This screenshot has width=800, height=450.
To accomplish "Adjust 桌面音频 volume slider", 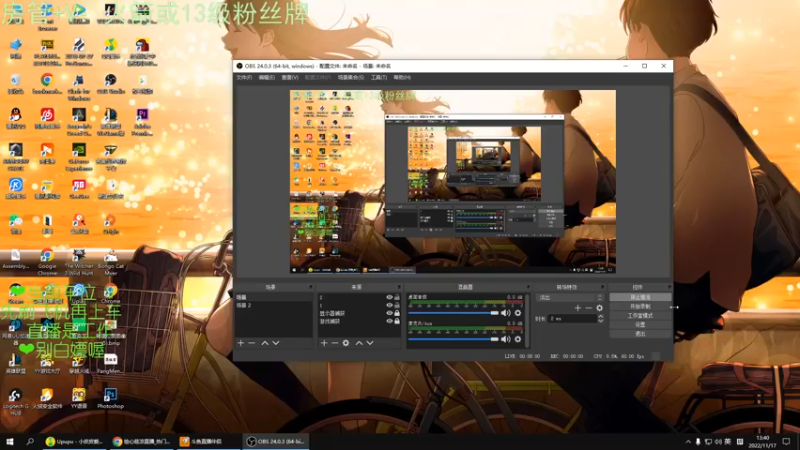I will click(453, 313).
